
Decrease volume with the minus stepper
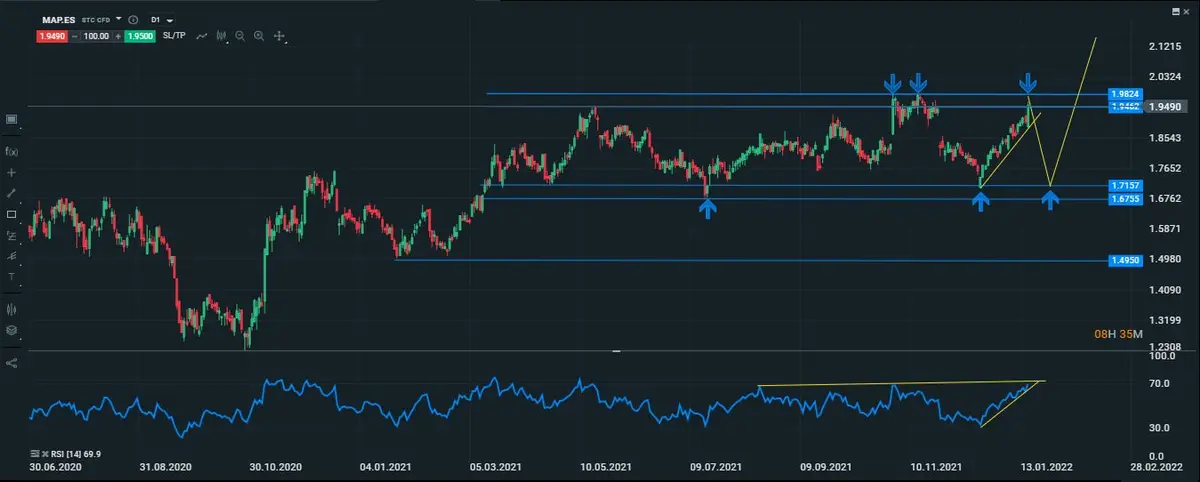pos(74,36)
